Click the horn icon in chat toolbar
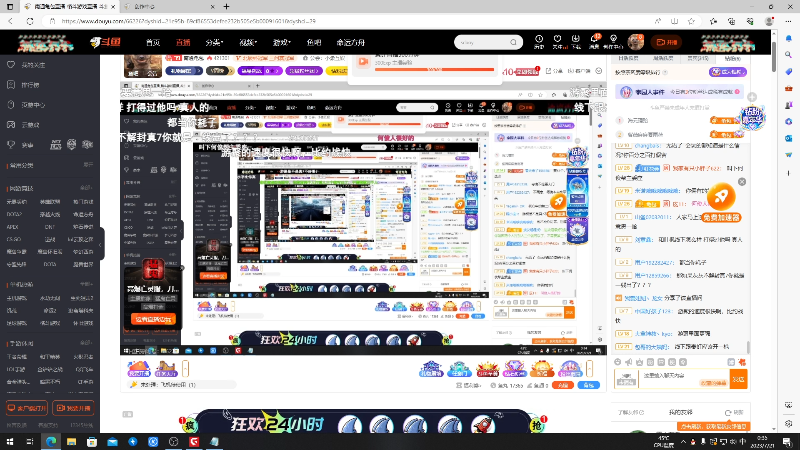 tap(629, 362)
